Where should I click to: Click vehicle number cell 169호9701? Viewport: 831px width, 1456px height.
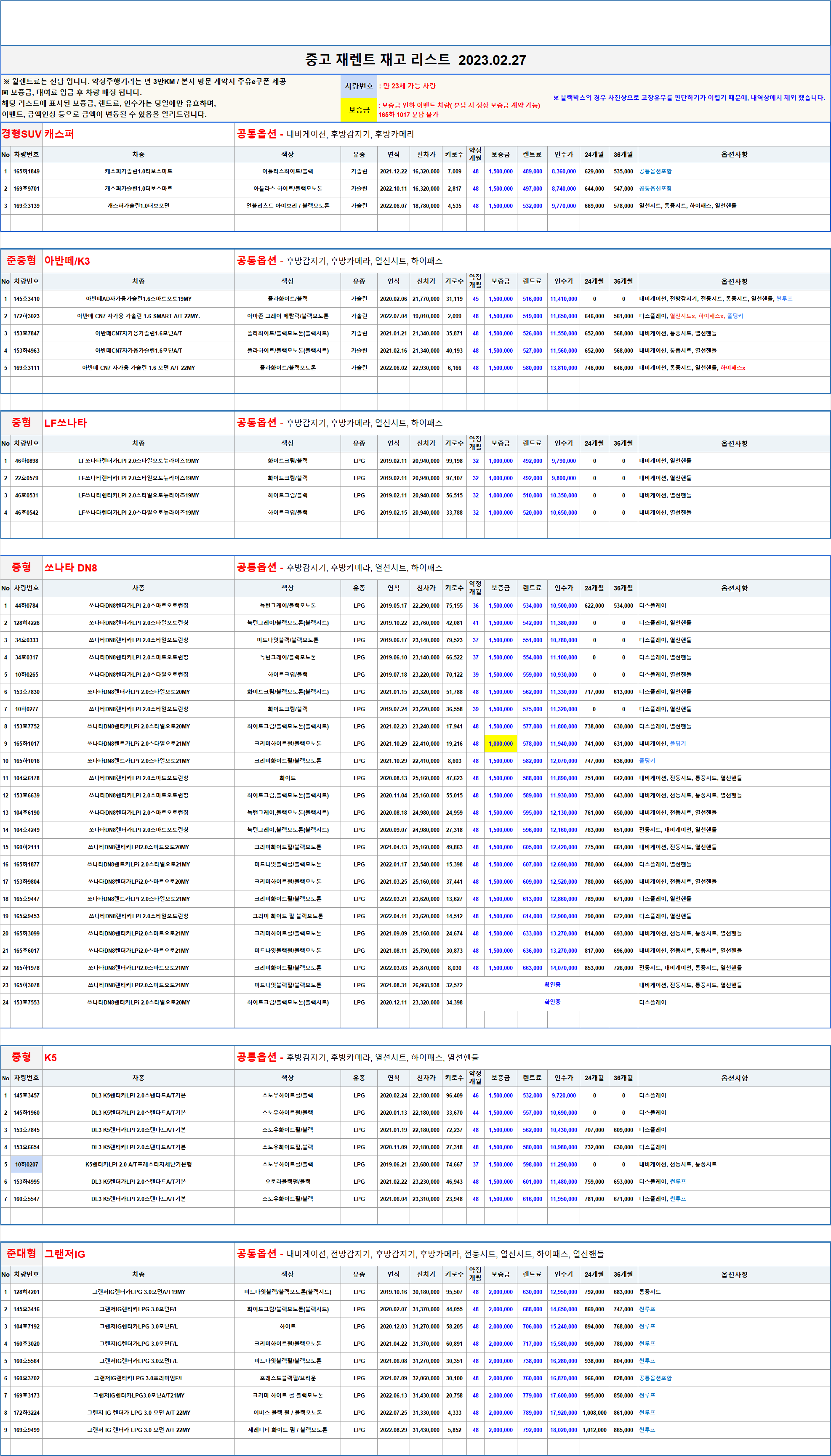tap(26, 189)
